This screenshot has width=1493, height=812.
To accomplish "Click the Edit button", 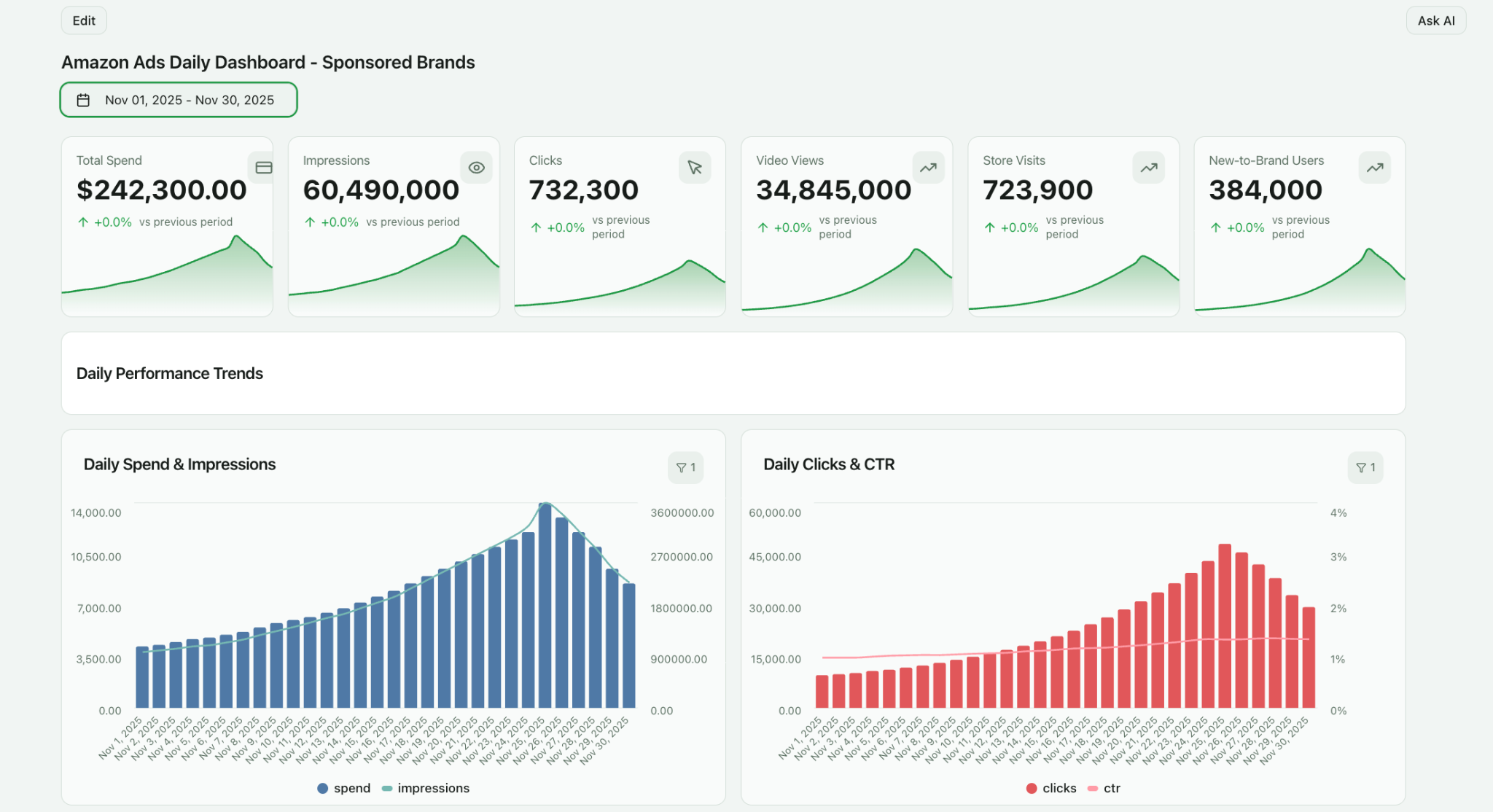I will (83, 20).
